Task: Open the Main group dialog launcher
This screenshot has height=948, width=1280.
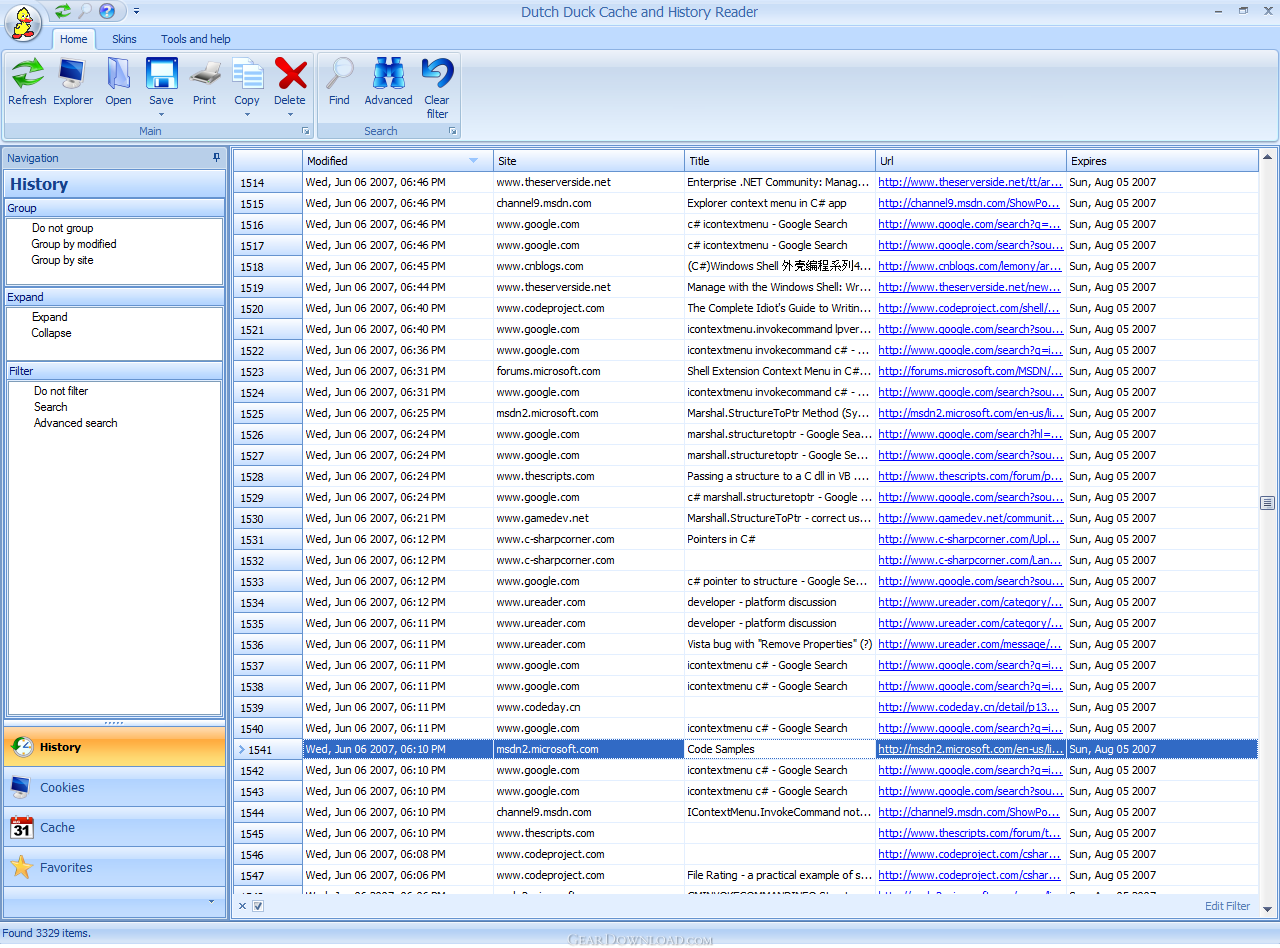Action: click(x=306, y=131)
